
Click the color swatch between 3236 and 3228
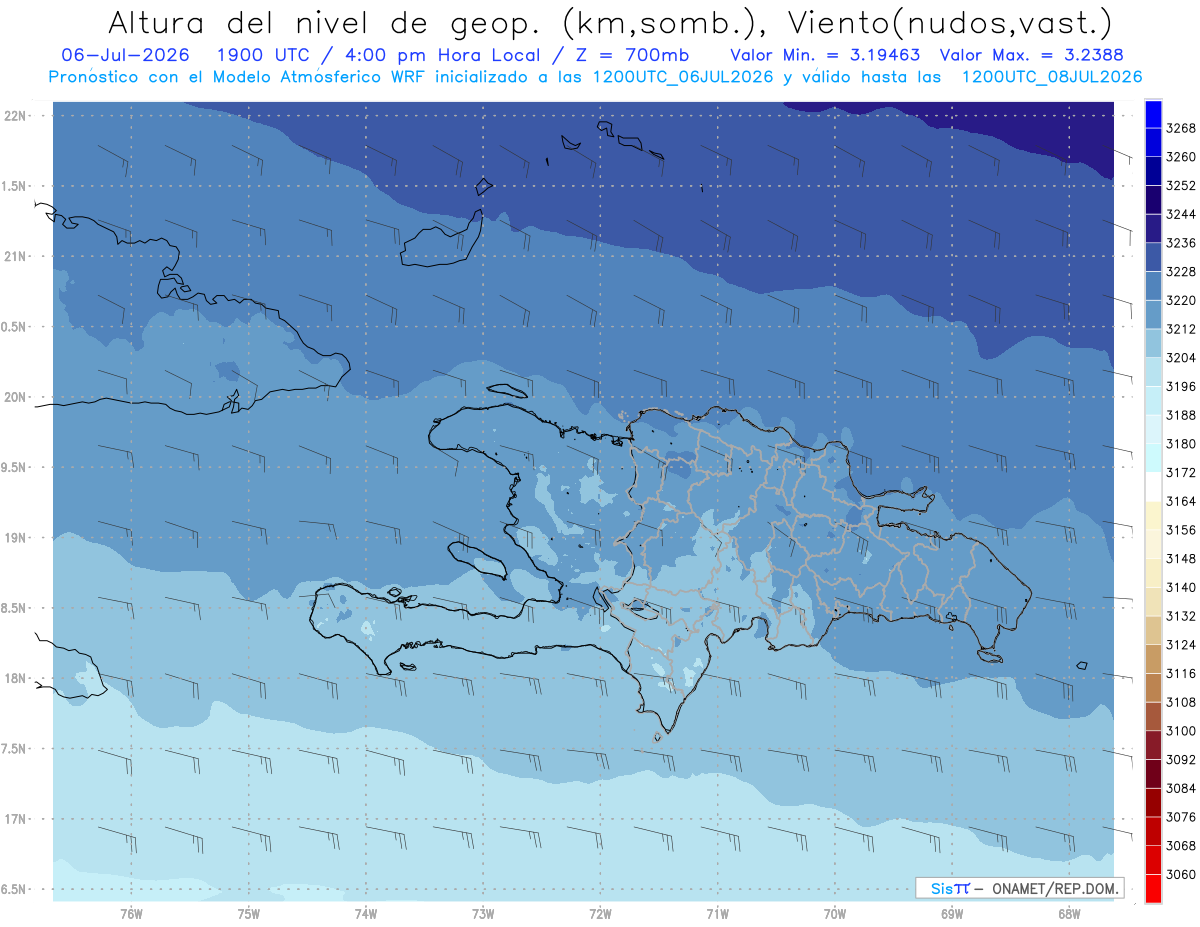(x=1153, y=257)
